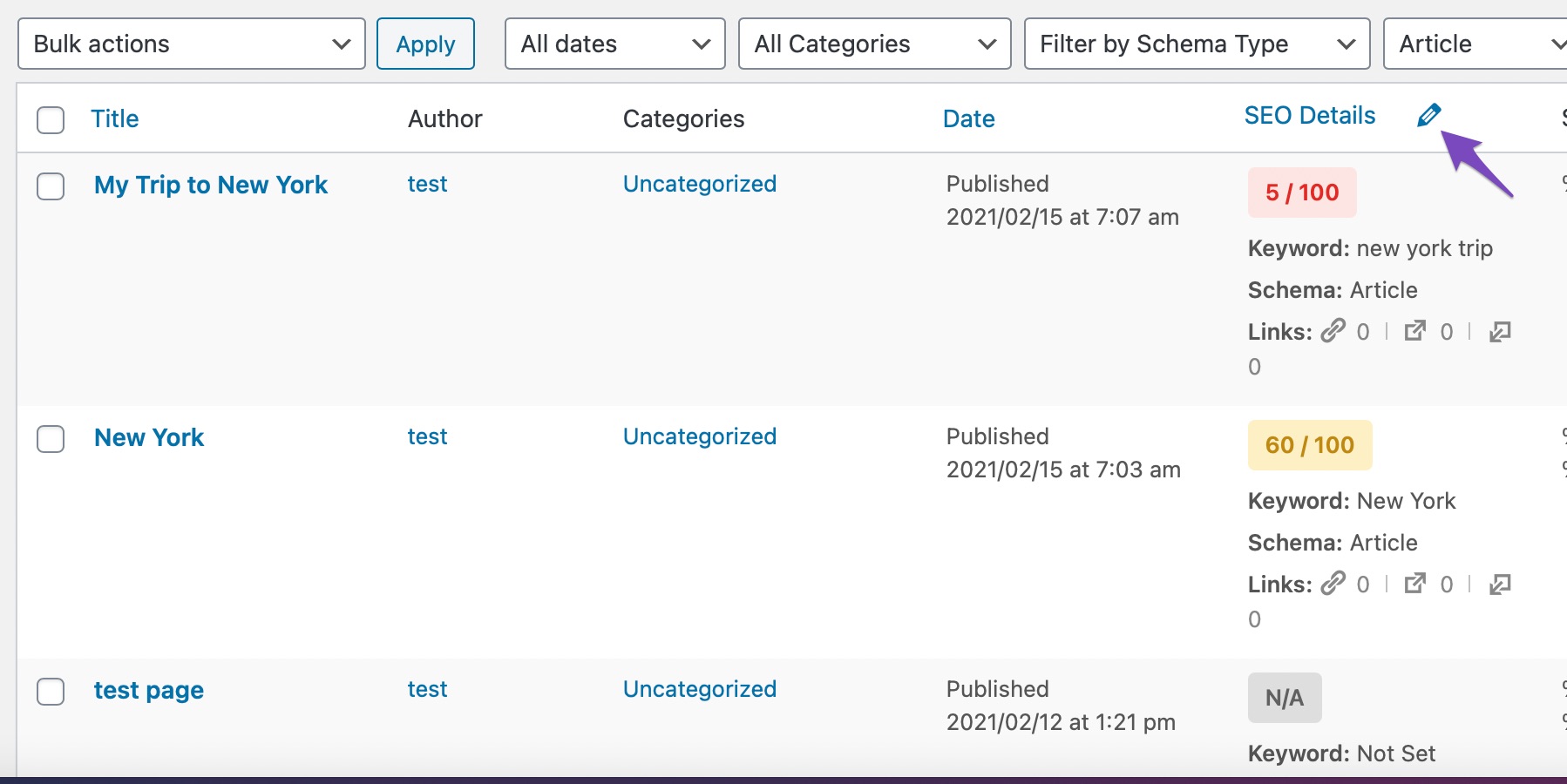Open the My Trip to New York post
Screen dimensions: 1567x784
pyautogui.click(x=211, y=185)
